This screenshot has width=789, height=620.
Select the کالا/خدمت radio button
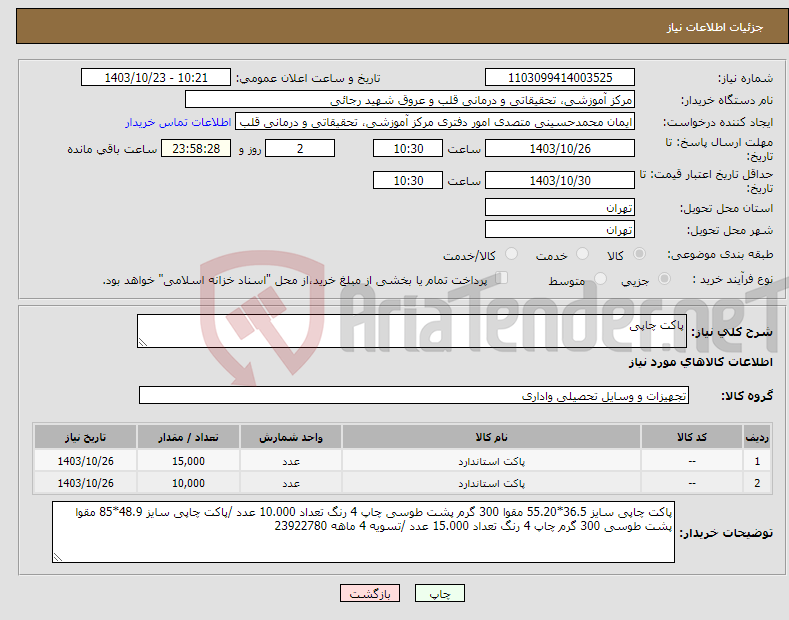(511, 254)
